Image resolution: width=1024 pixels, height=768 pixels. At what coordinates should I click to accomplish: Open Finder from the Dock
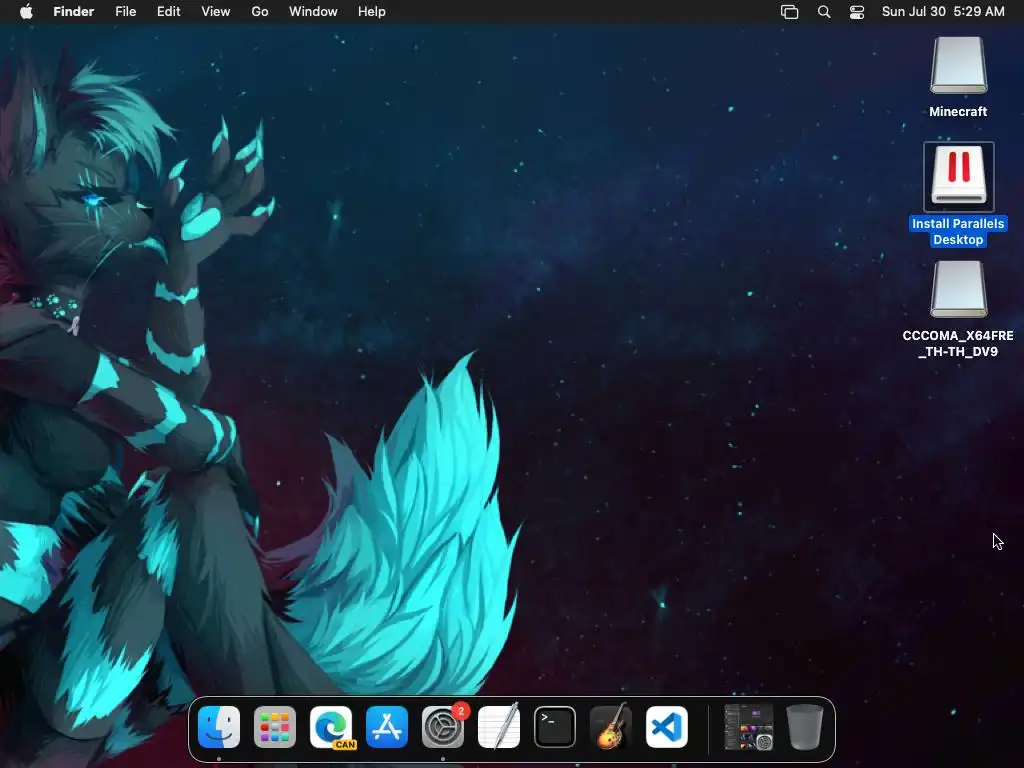pos(219,727)
